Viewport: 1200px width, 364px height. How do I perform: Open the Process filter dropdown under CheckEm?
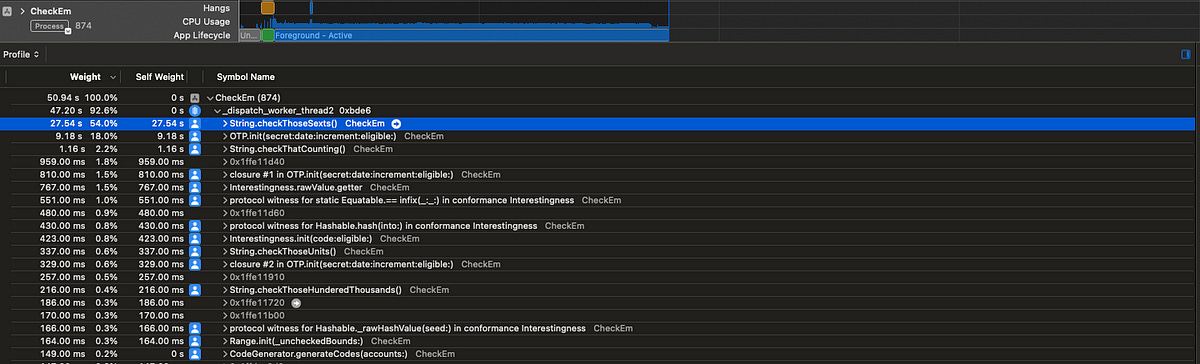pyautogui.click(x=49, y=26)
